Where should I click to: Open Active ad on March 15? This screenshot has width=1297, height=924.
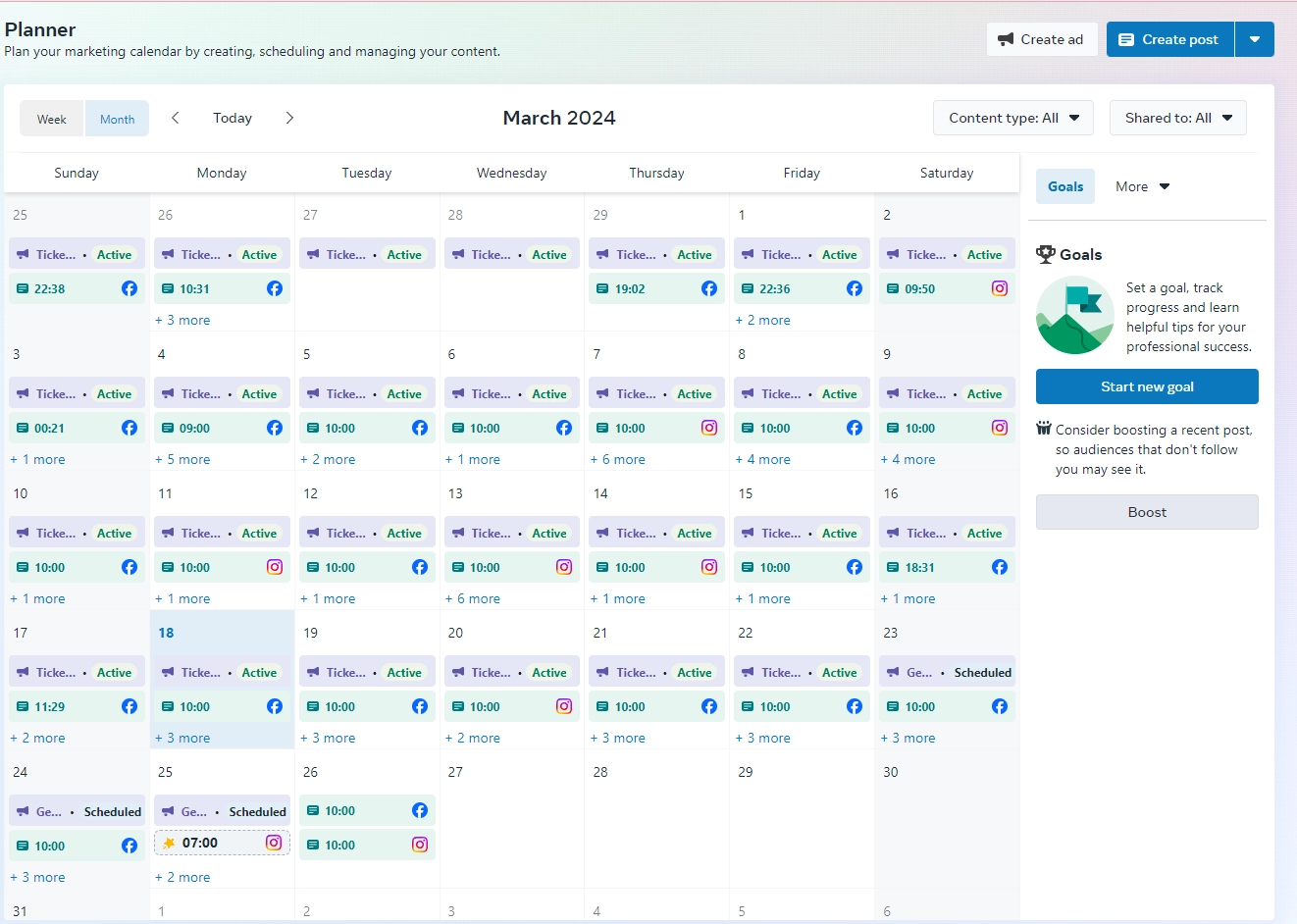click(x=802, y=533)
